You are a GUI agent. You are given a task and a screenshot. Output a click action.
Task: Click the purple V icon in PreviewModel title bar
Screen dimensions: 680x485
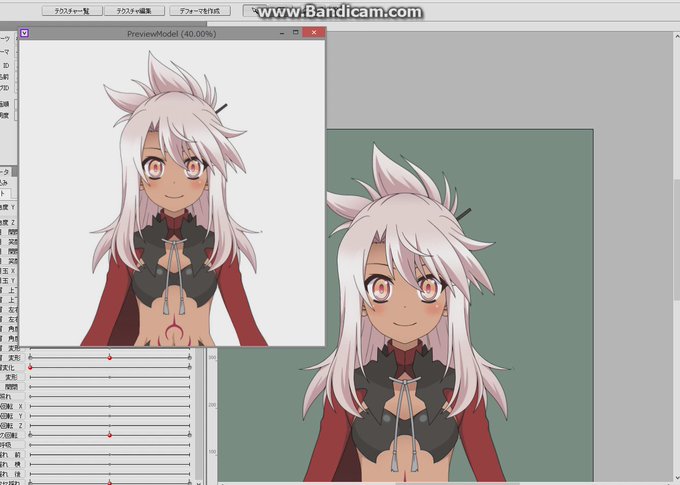click(24, 33)
